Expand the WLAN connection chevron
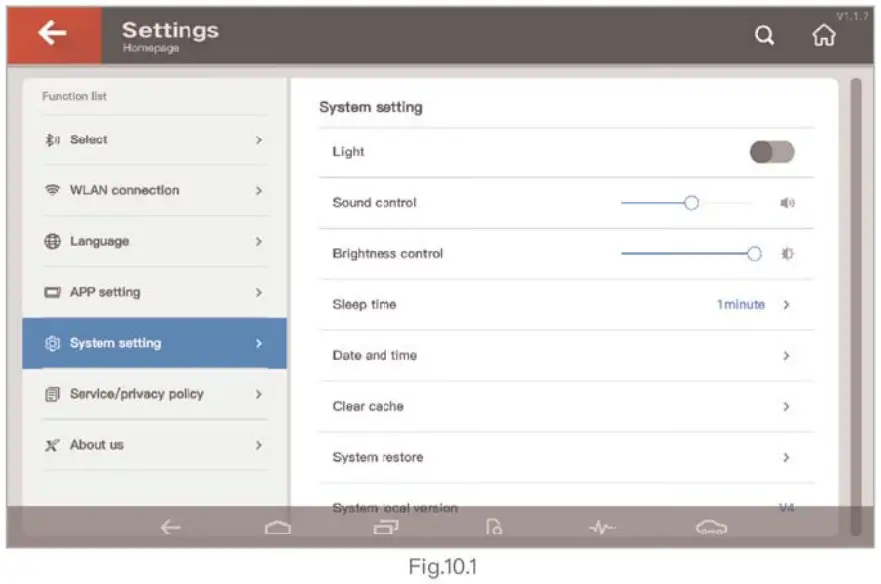This screenshot has width=881, height=584. click(x=258, y=191)
